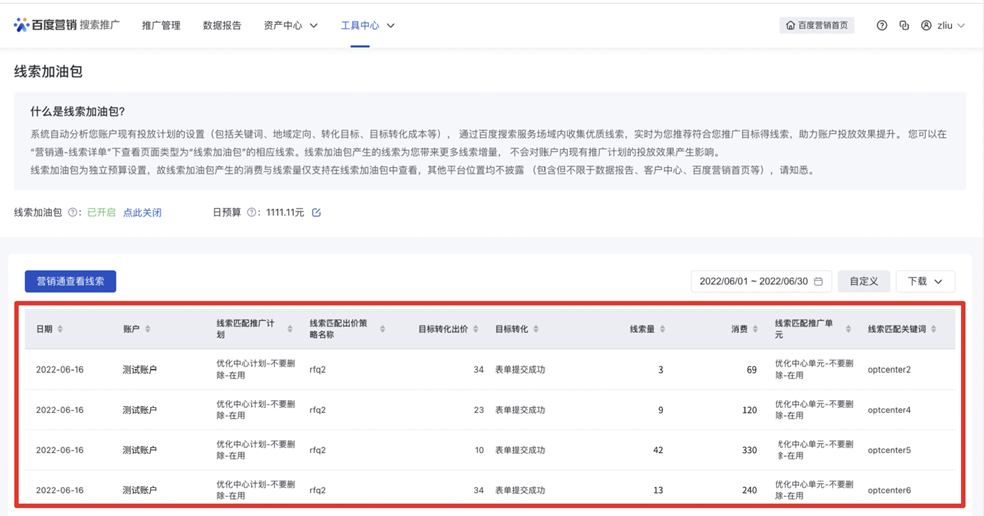Click the 营销通查看线索 button

click(70, 282)
